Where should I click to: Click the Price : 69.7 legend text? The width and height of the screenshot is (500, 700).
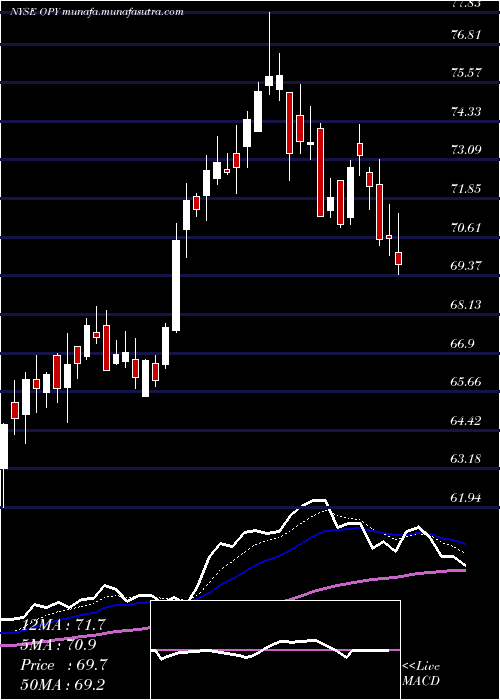click(x=63, y=665)
